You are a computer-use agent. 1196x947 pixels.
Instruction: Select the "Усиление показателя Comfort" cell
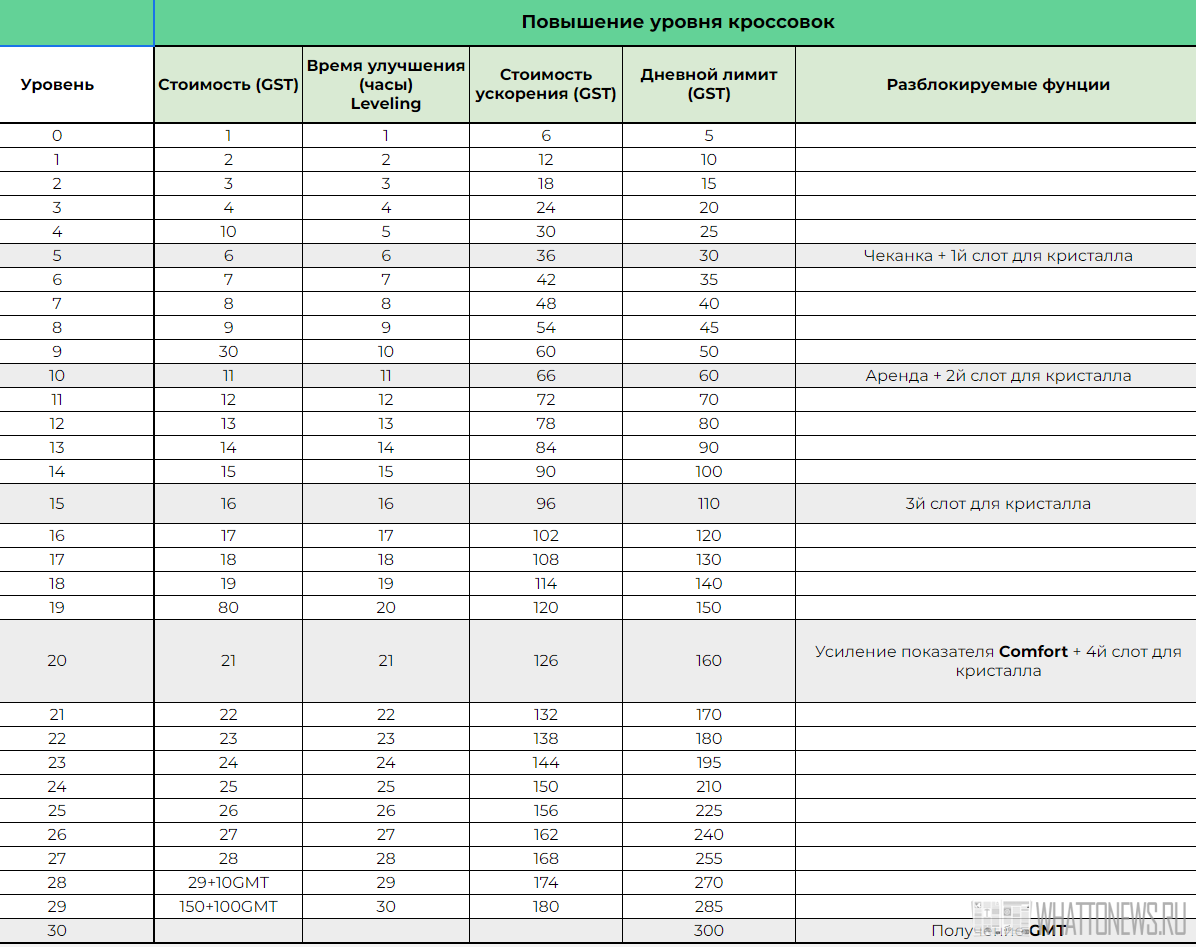998,661
